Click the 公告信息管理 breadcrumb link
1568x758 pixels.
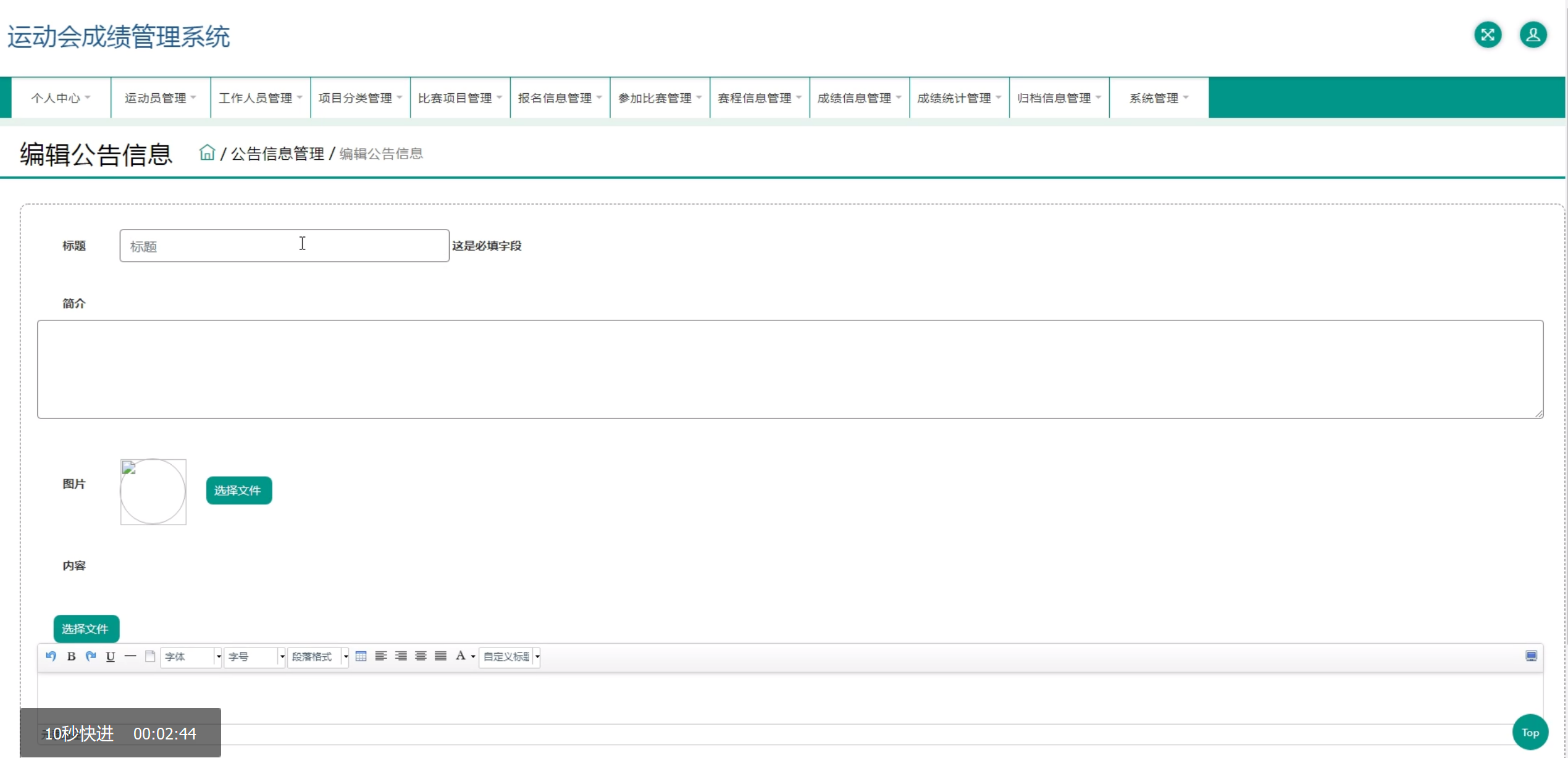pos(277,154)
